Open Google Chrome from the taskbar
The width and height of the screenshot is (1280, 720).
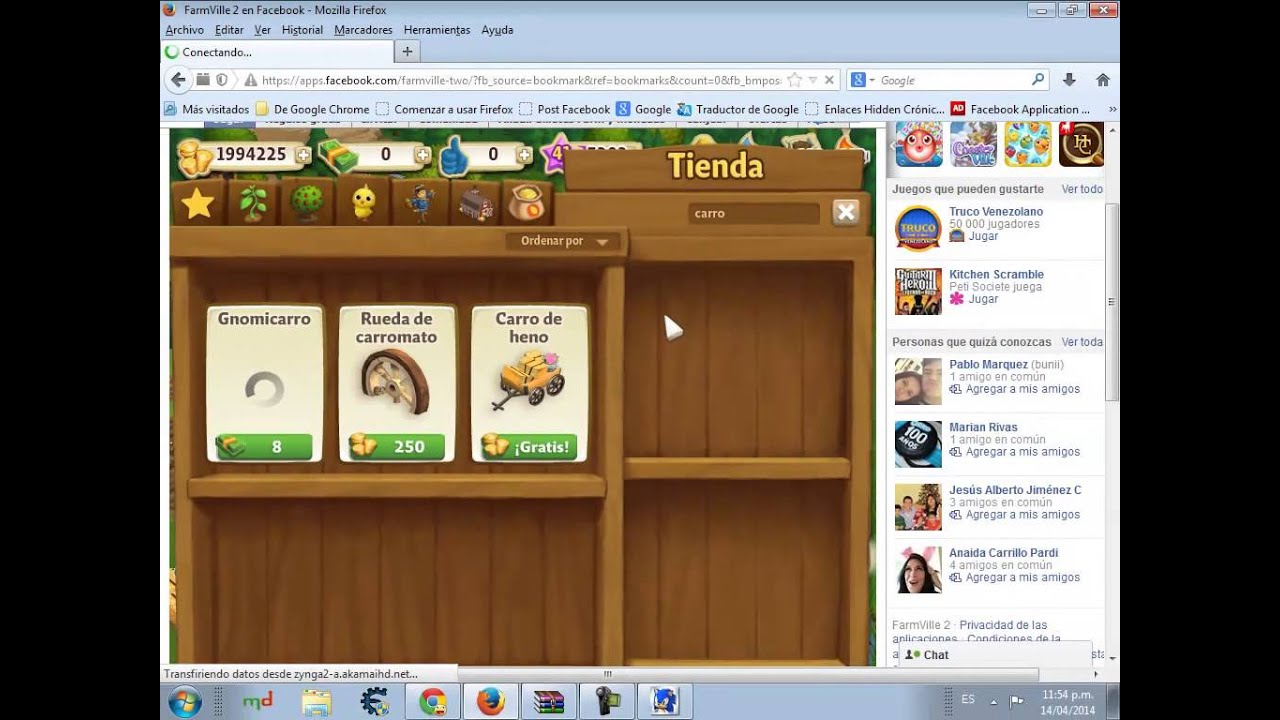432,702
